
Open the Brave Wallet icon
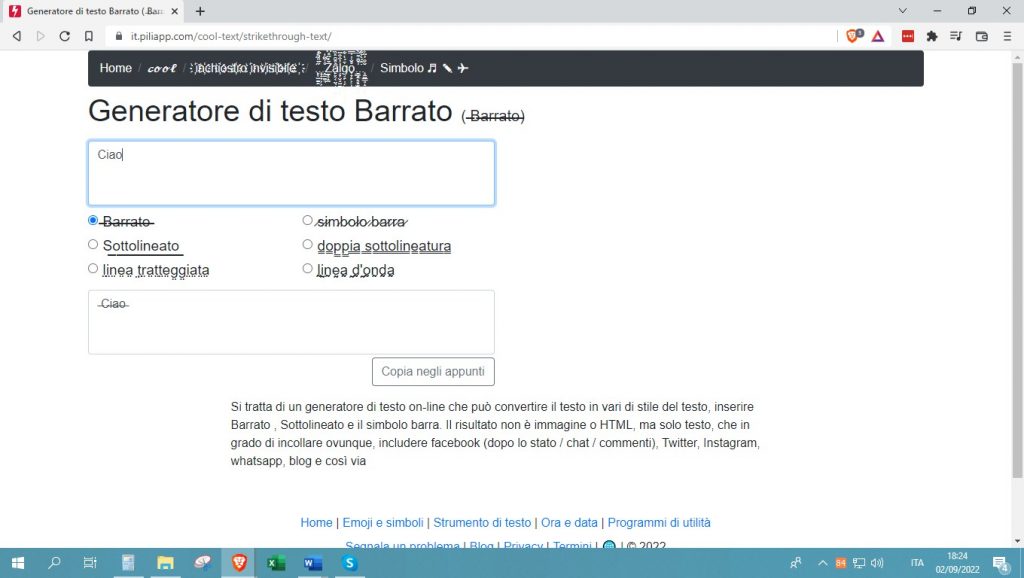tap(982, 36)
